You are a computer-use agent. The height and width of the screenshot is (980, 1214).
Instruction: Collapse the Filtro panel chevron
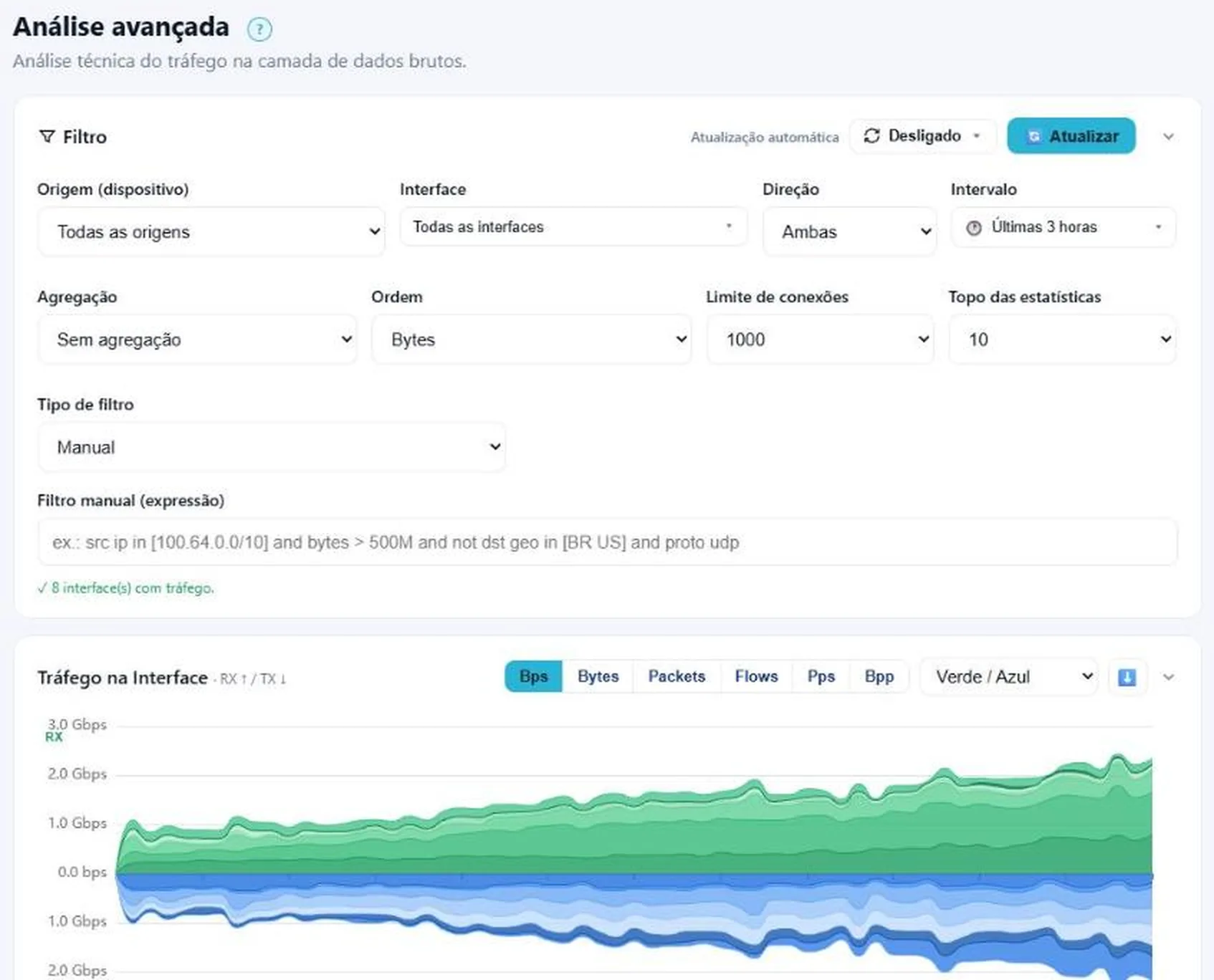tap(1168, 137)
